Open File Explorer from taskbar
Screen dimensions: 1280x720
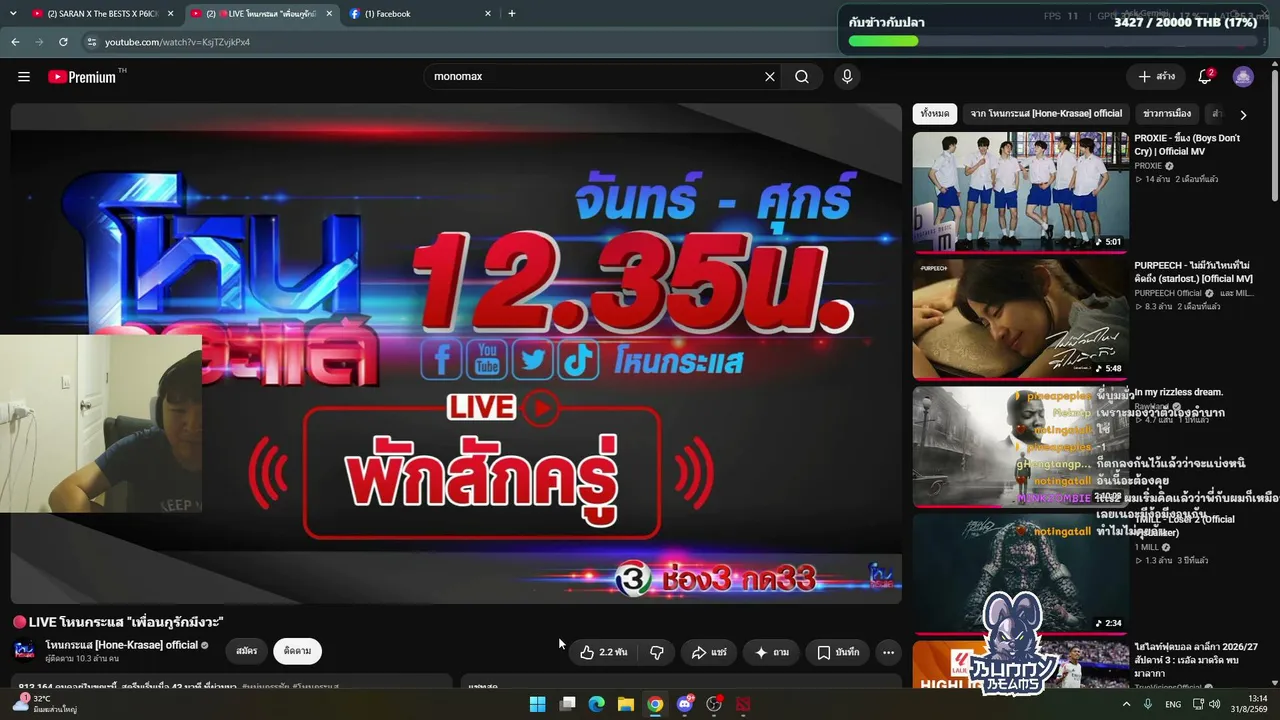(625, 704)
